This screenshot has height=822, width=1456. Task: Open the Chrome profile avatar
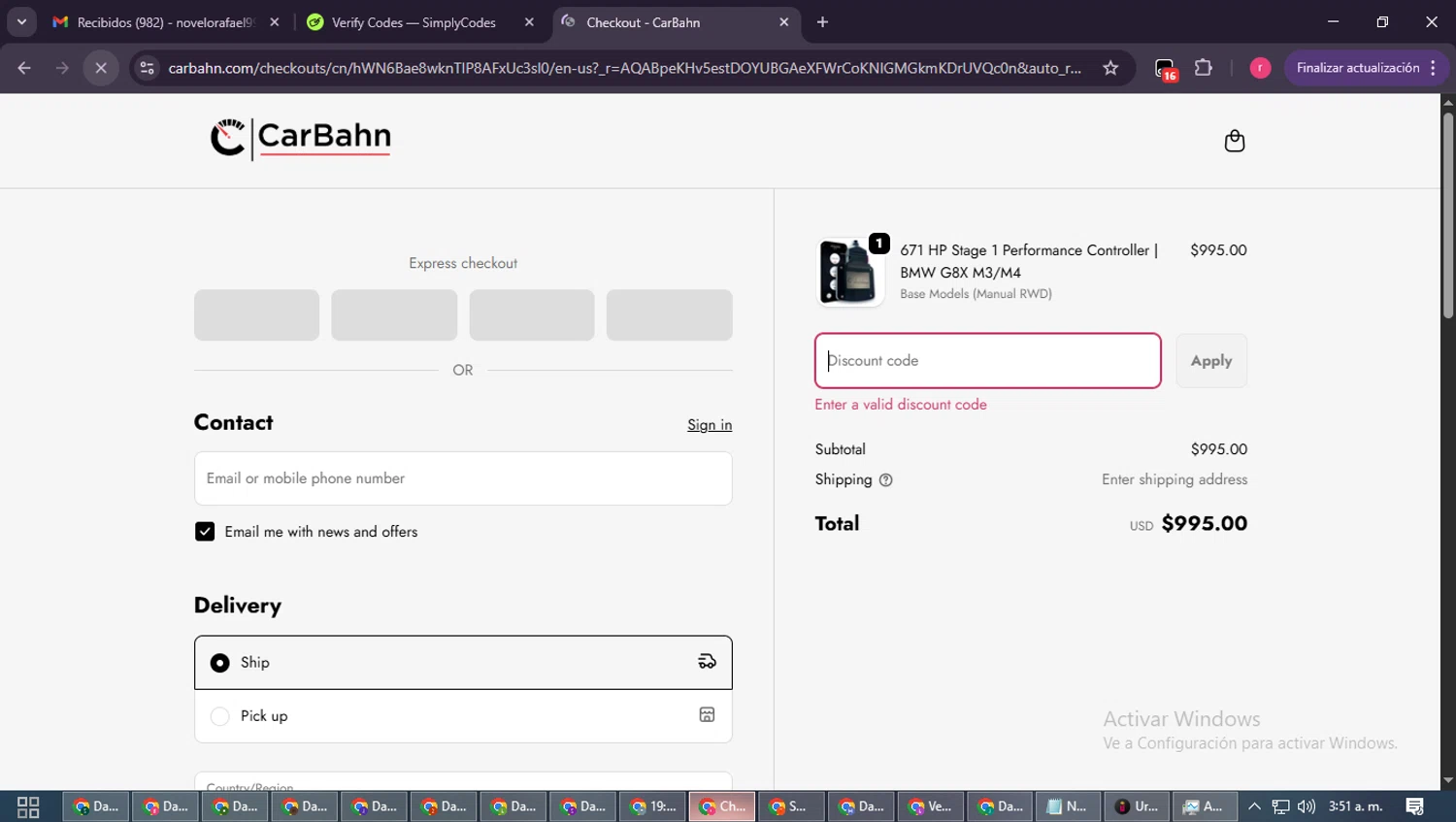[1260, 68]
